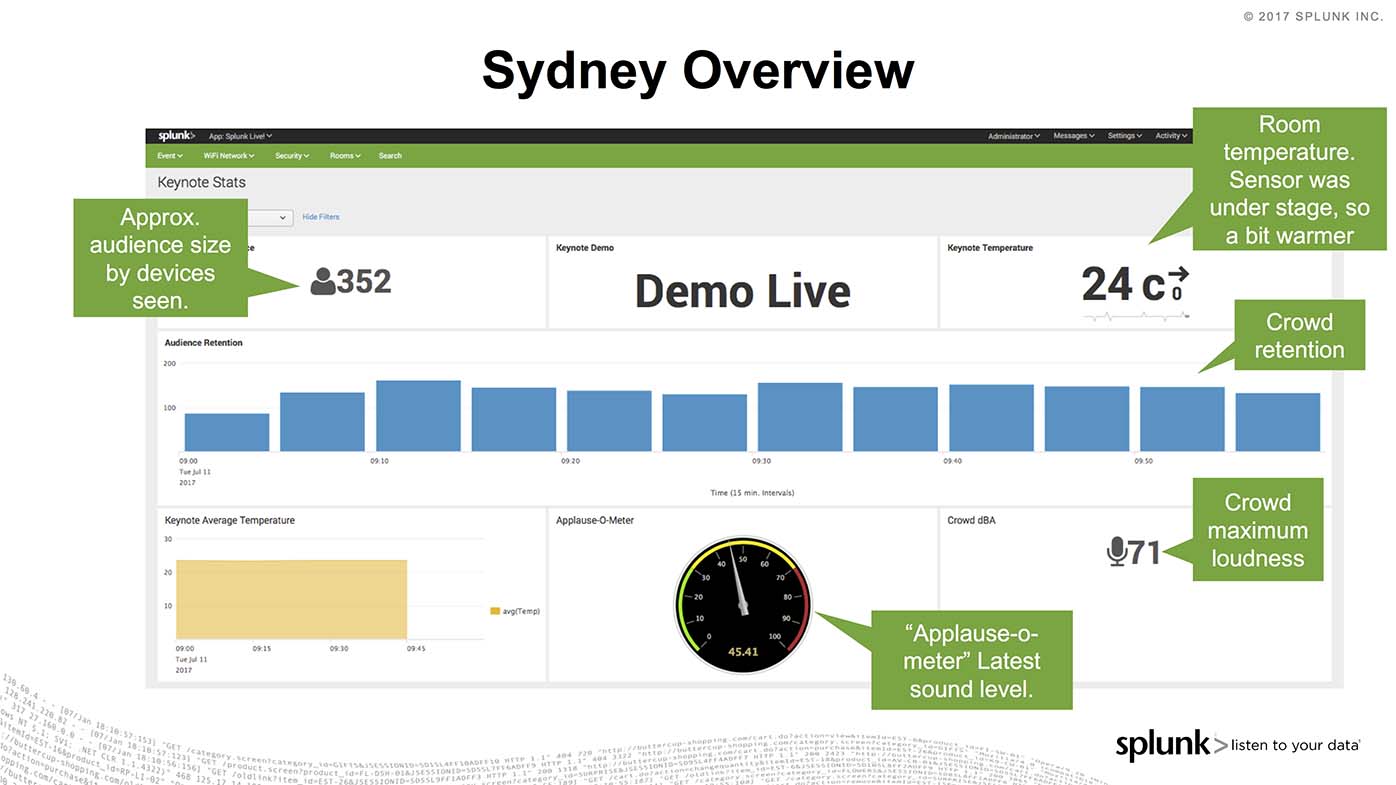This screenshot has height=785, width=1396.
Task: Click the 09:45 label on temperature chart axis
Action: (x=416, y=649)
